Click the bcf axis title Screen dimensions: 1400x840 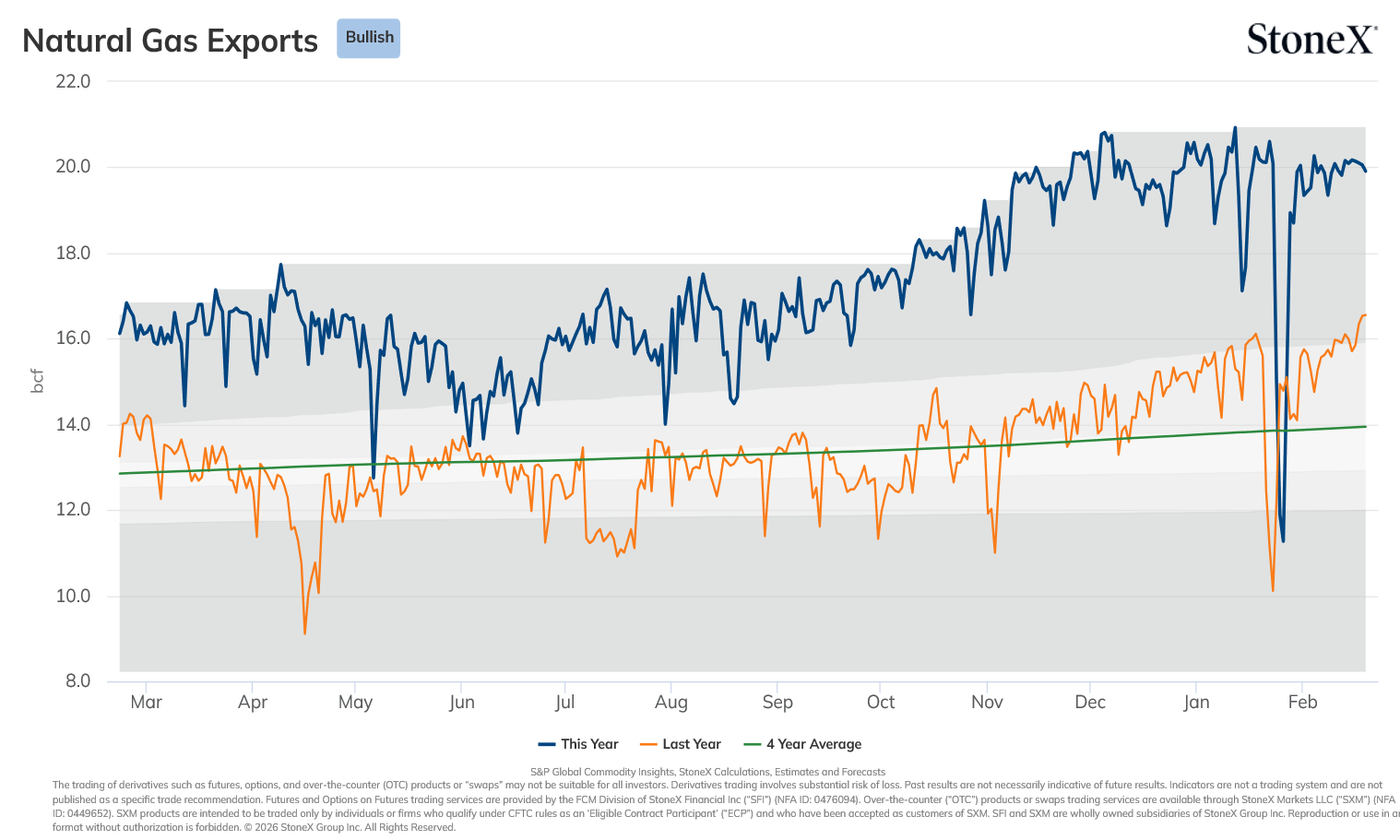click(x=37, y=381)
